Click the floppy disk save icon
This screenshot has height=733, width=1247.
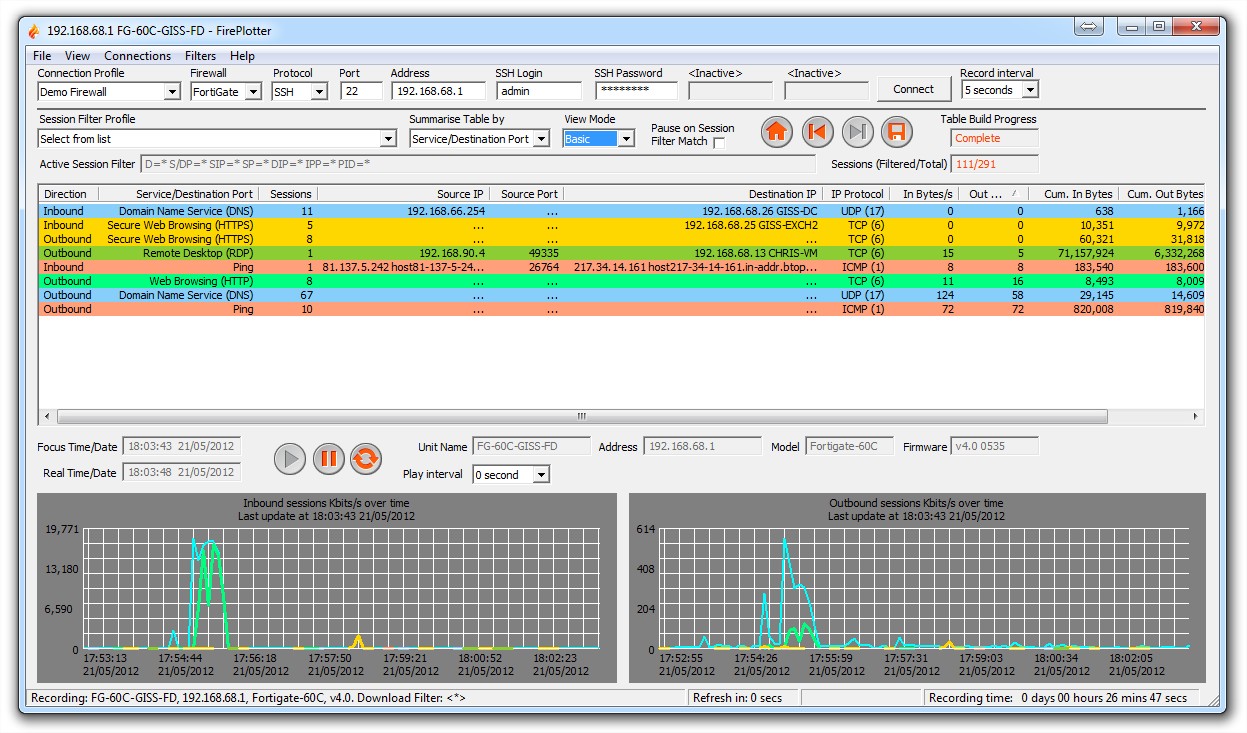point(897,133)
